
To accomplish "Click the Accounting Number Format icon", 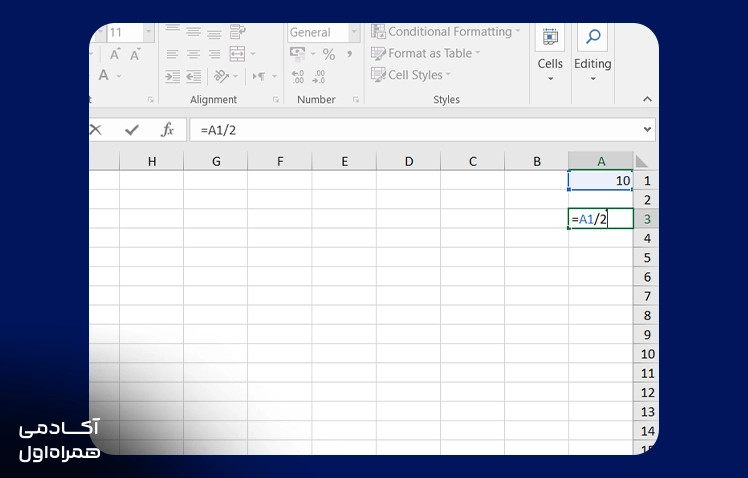I will [x=297, y=54].
